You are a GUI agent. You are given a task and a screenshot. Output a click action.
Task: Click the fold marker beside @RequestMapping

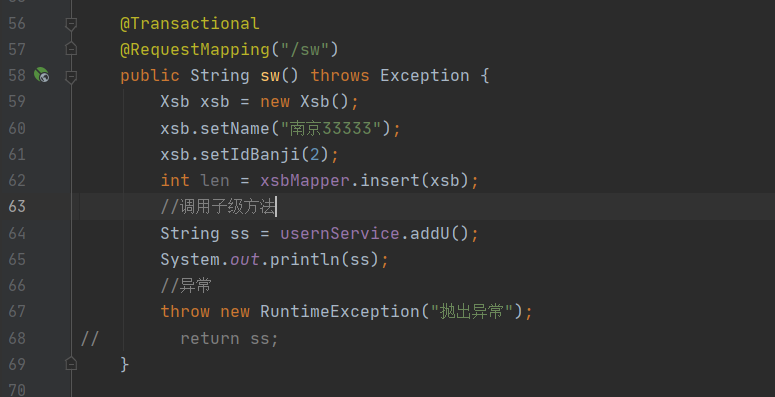71,49
